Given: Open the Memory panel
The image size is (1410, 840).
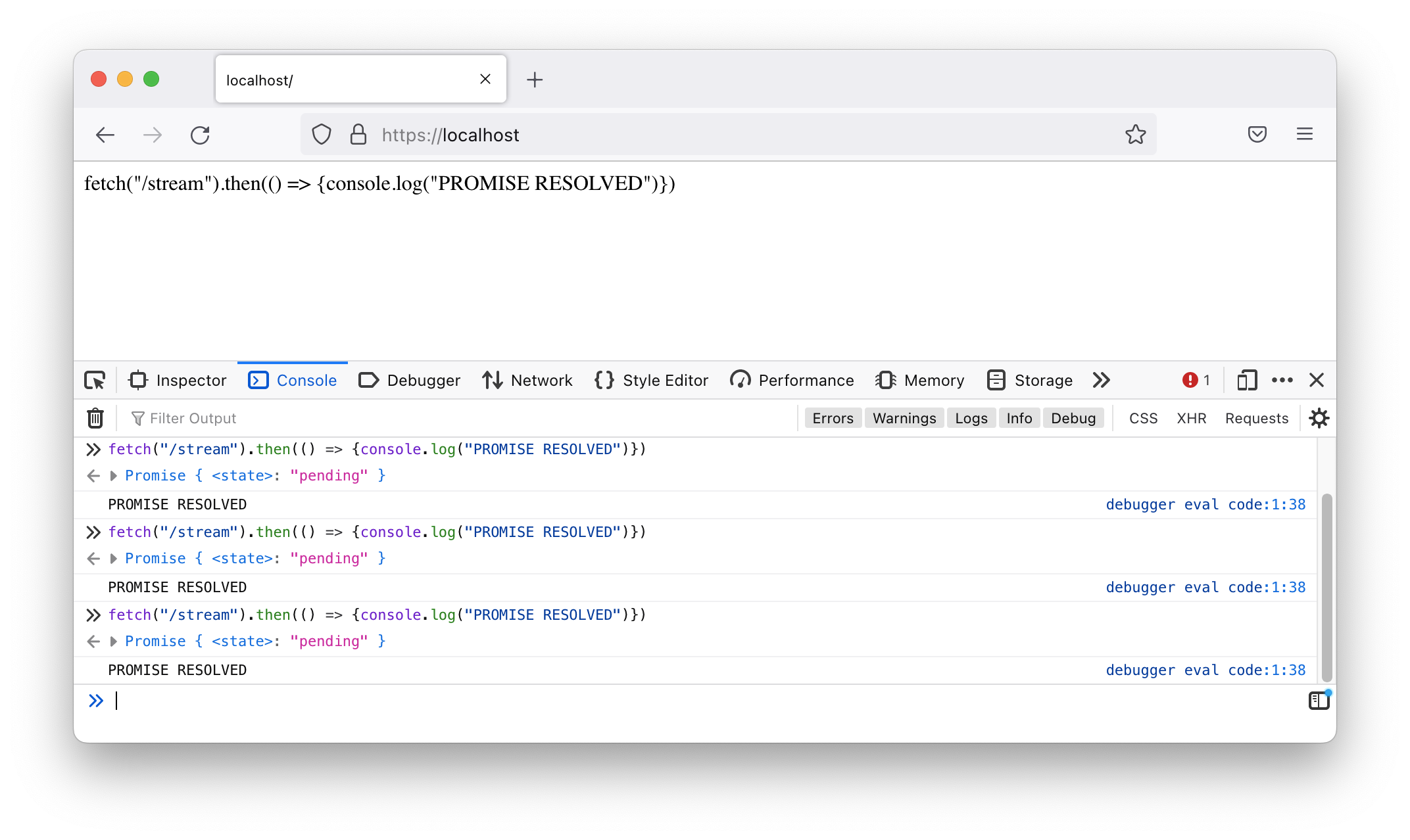Looking at the screenshot, I should [919, 380].
